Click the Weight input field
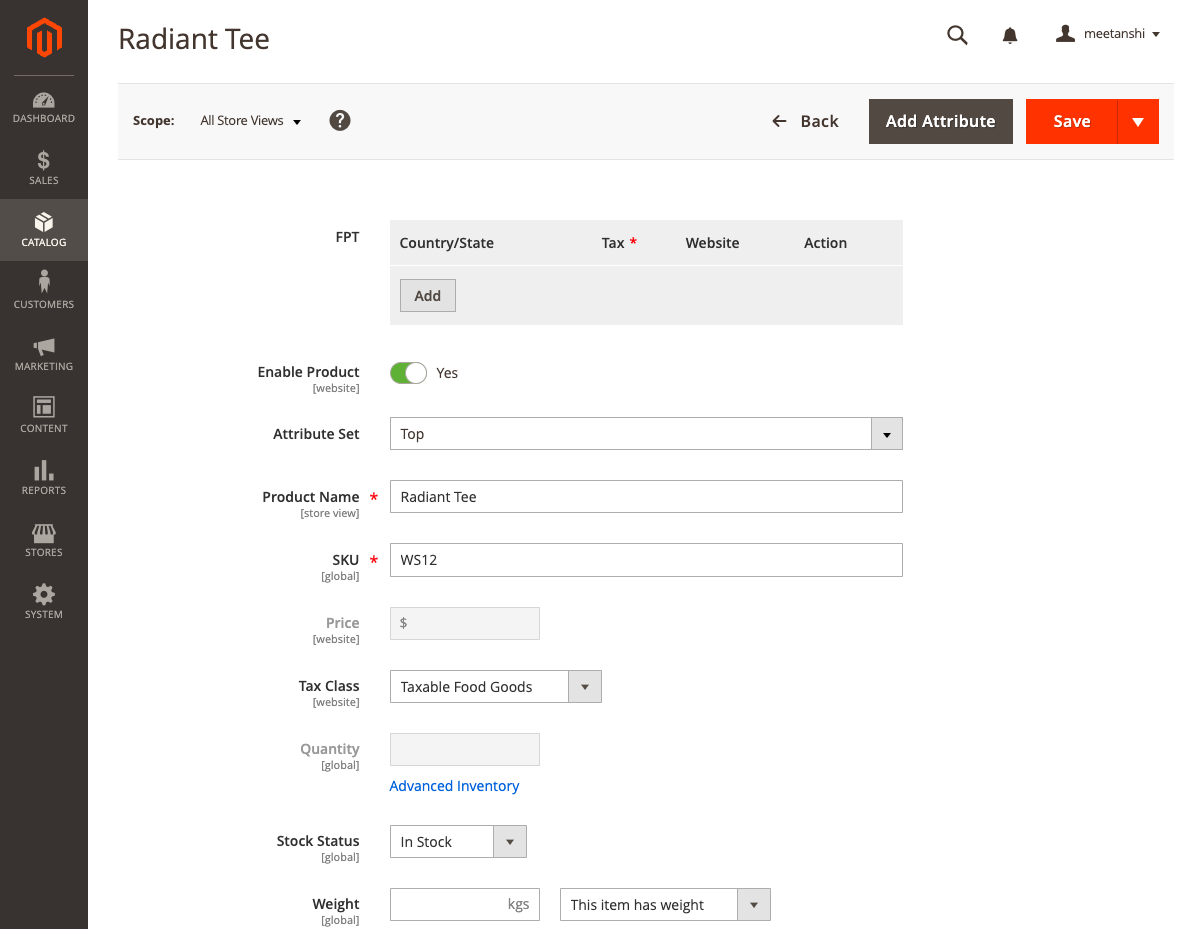1204x929 pixels. (465, 905)
